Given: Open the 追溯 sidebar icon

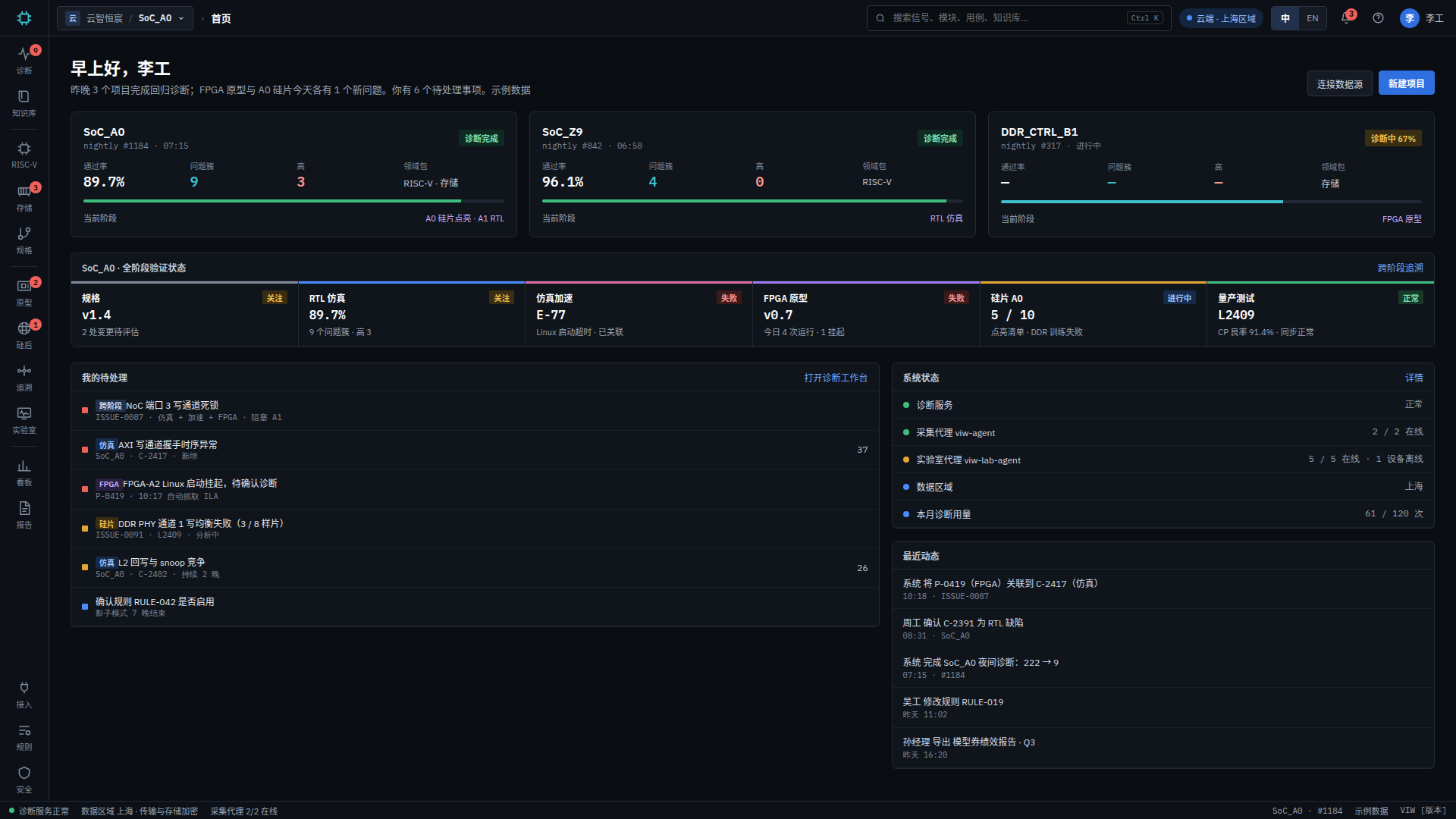Looking at the screenshot, I should pos(24,377).
